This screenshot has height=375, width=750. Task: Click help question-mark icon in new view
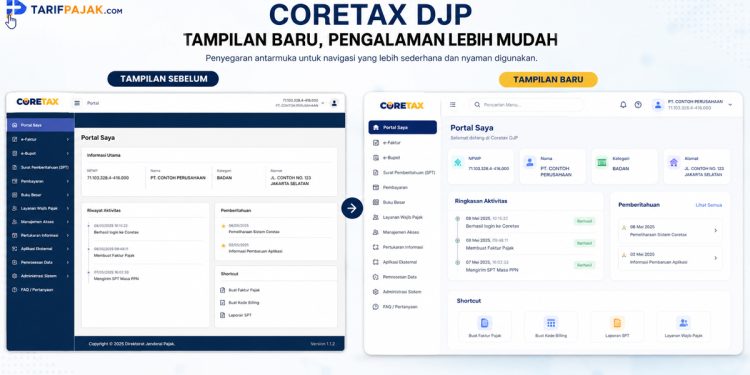(x=638, y=105)
